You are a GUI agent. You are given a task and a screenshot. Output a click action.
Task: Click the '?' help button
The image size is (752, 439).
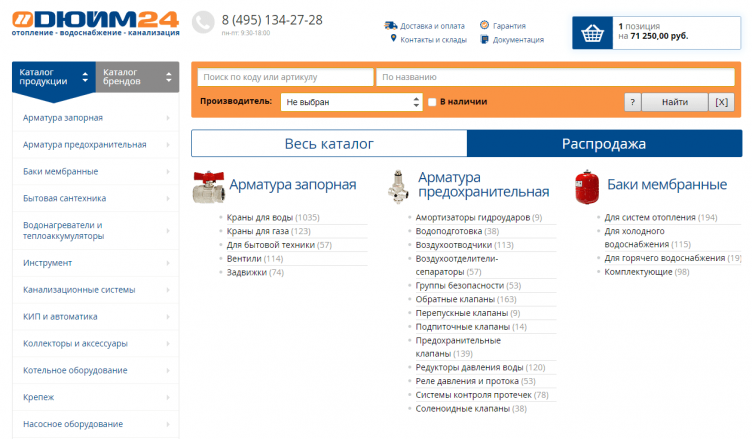633,102
